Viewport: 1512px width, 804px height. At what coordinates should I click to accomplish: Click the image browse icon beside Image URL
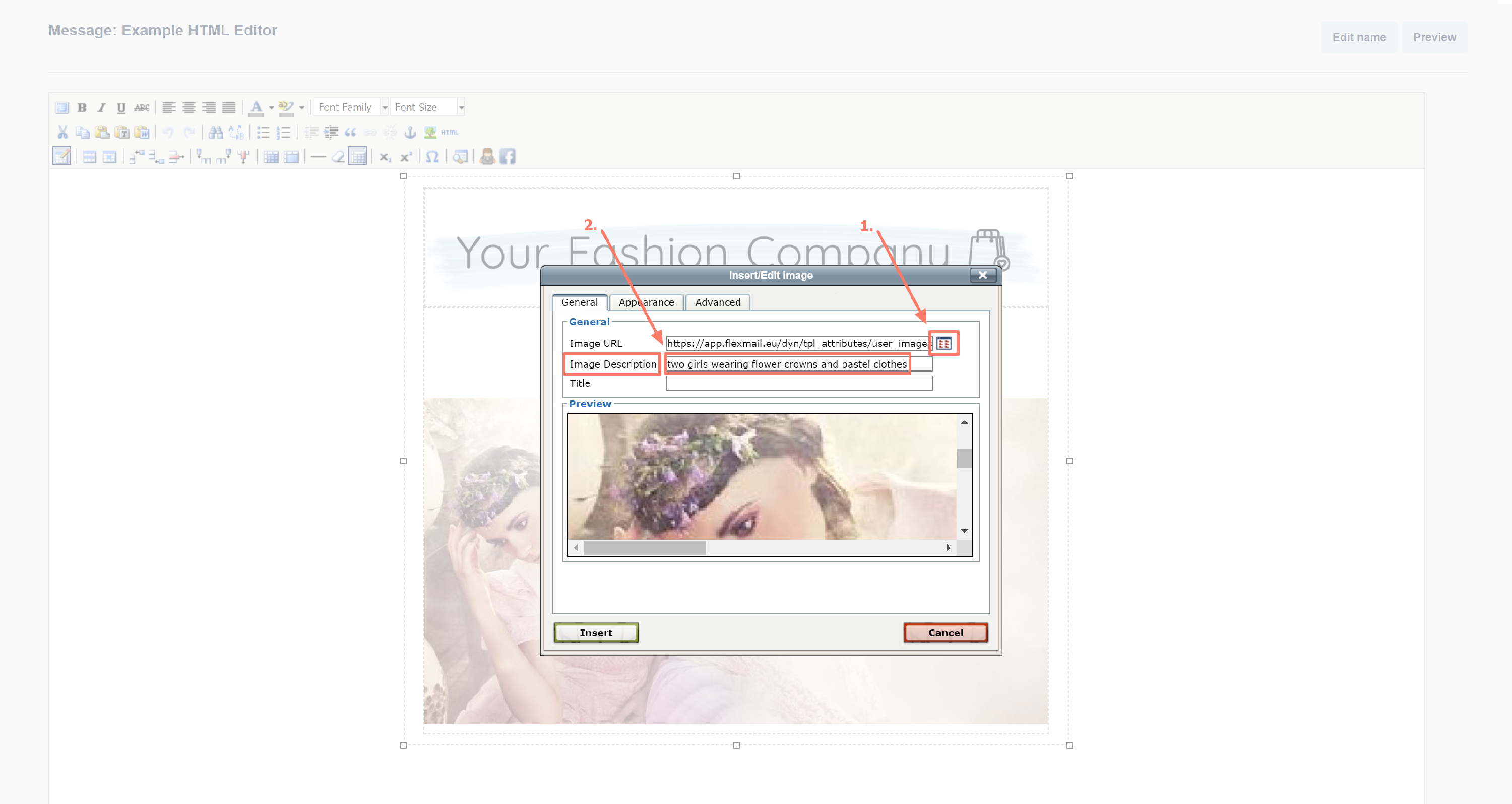tap(943, 343)
